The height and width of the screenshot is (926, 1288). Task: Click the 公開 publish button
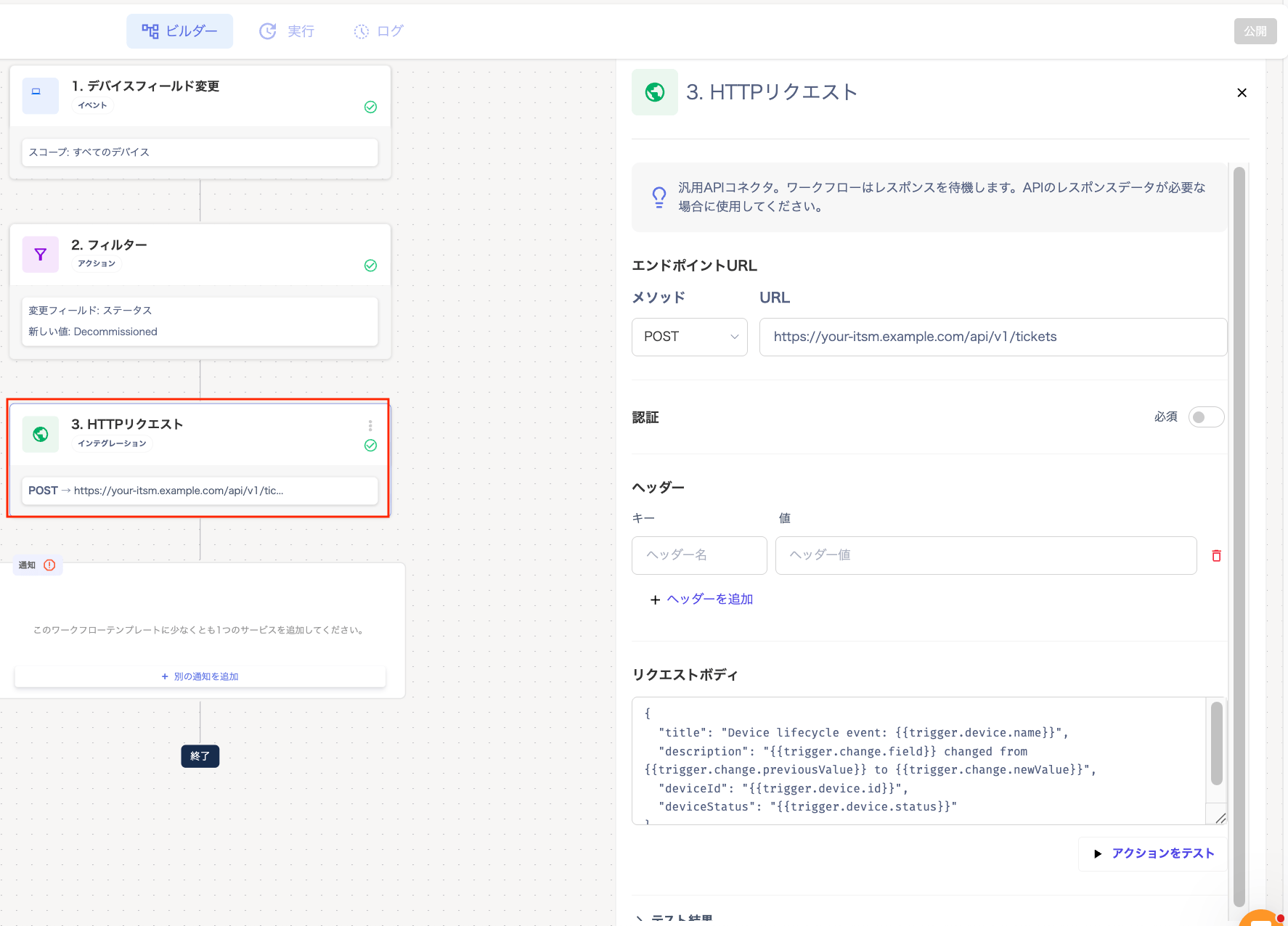click(x=1255, y=31)
